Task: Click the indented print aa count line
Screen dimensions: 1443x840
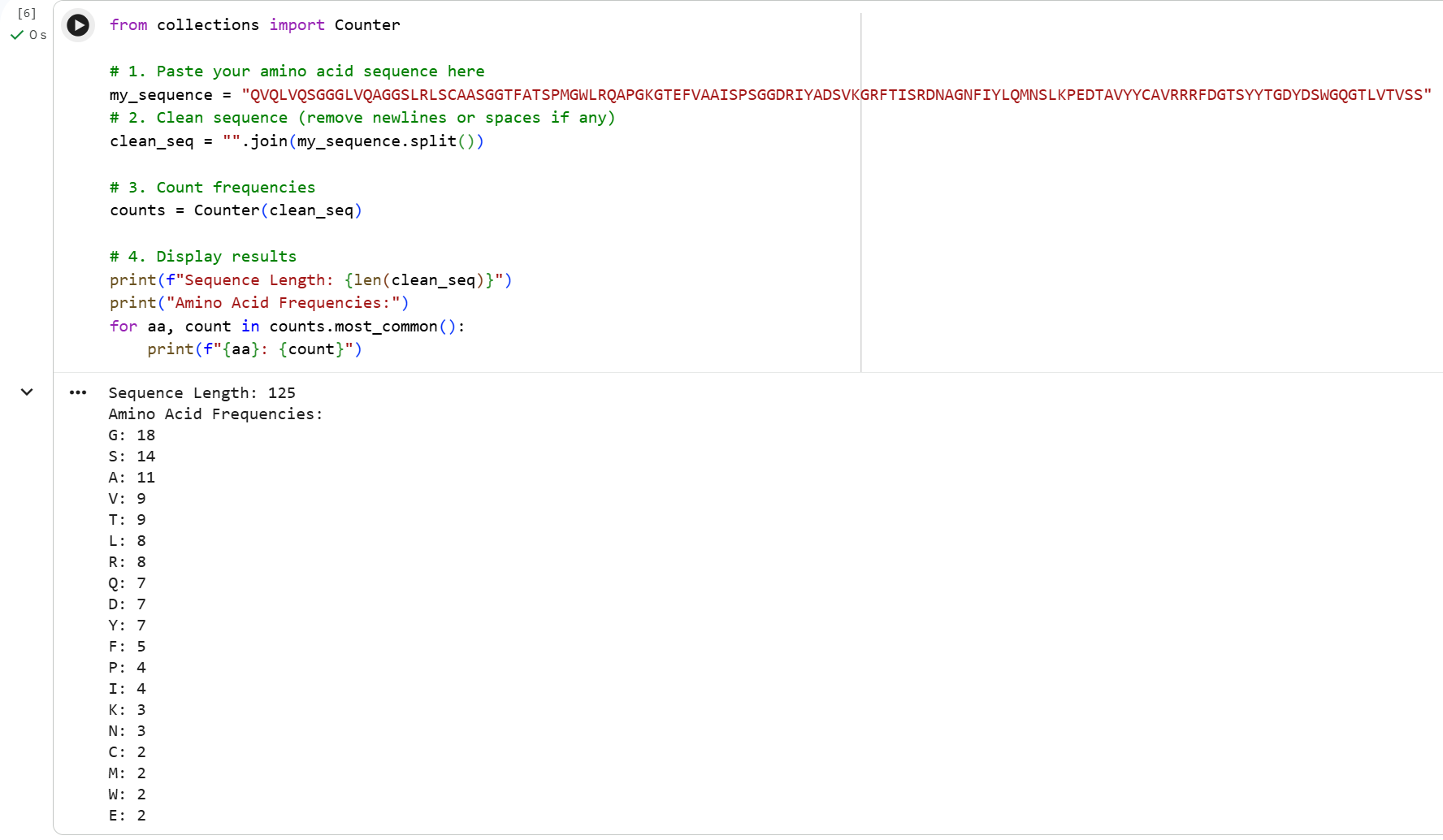Action: point(254,349)
